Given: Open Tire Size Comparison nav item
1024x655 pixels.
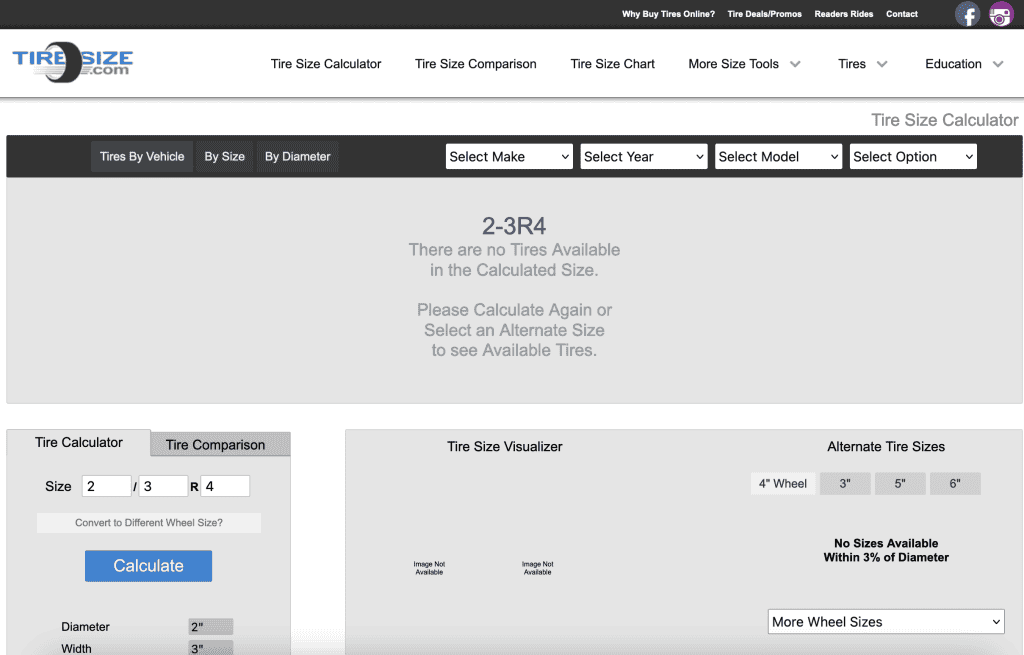Looking at the screenshot, I should (x=475, y=64).
